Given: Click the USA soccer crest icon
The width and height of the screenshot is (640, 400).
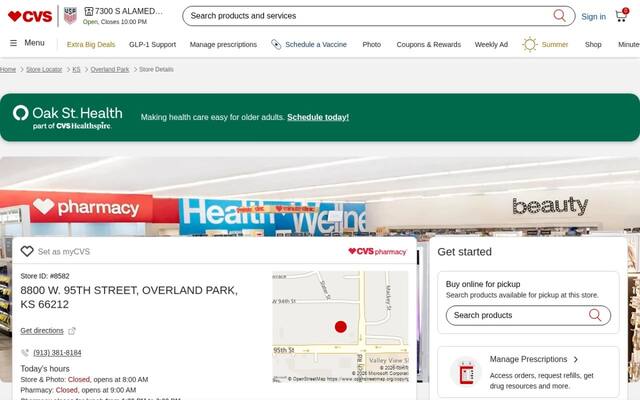Looking at the screenshot, I should point(70,16).
